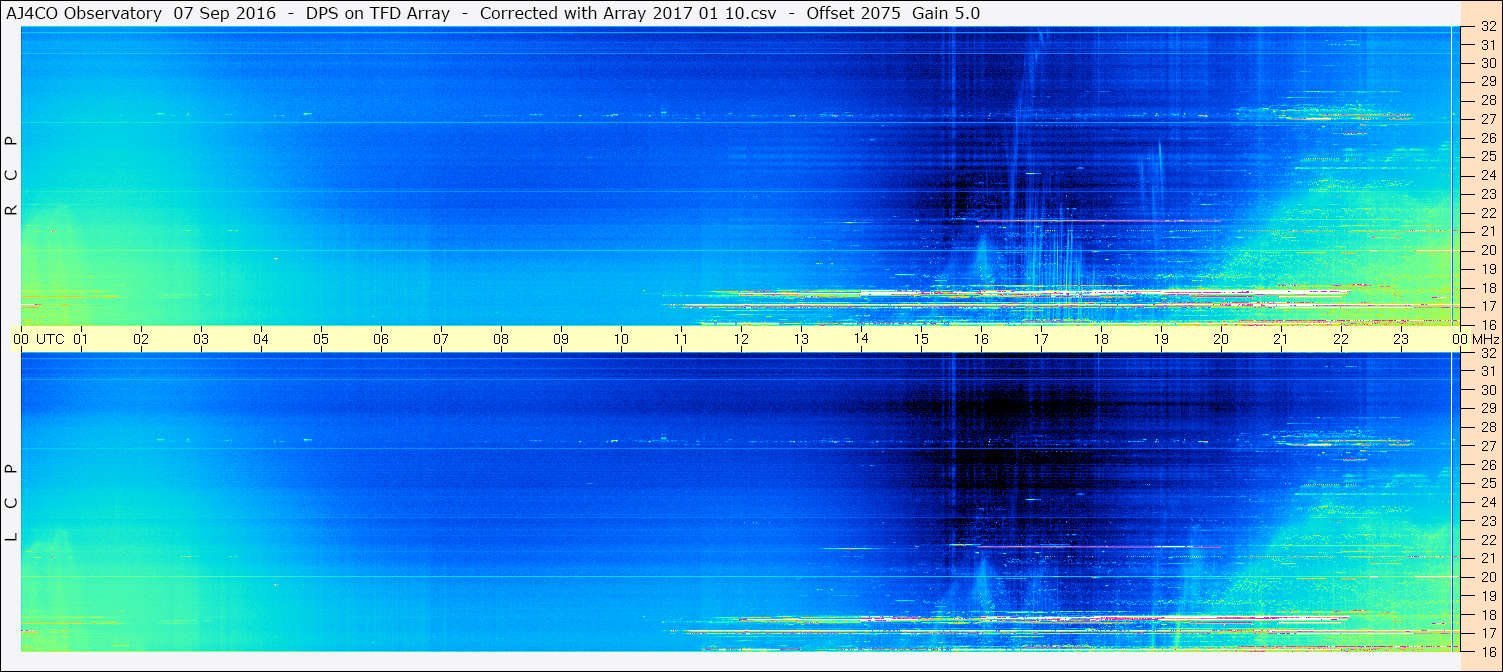Click the MHz label on the time axis
The height and width of the screenshot is (672, 1503).
pos(1485,339)
